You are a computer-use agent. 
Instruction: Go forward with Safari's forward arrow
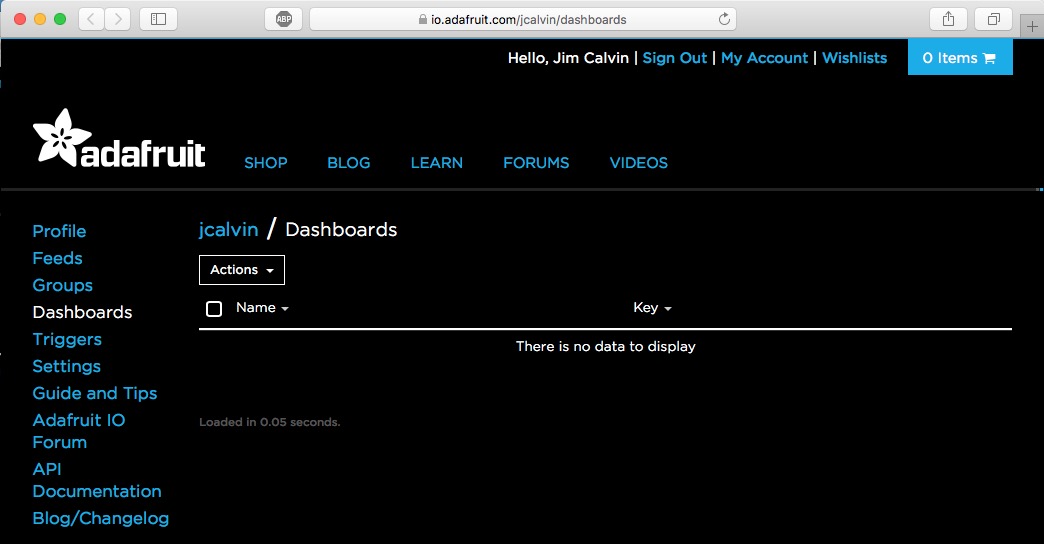[x=118, y=19]
